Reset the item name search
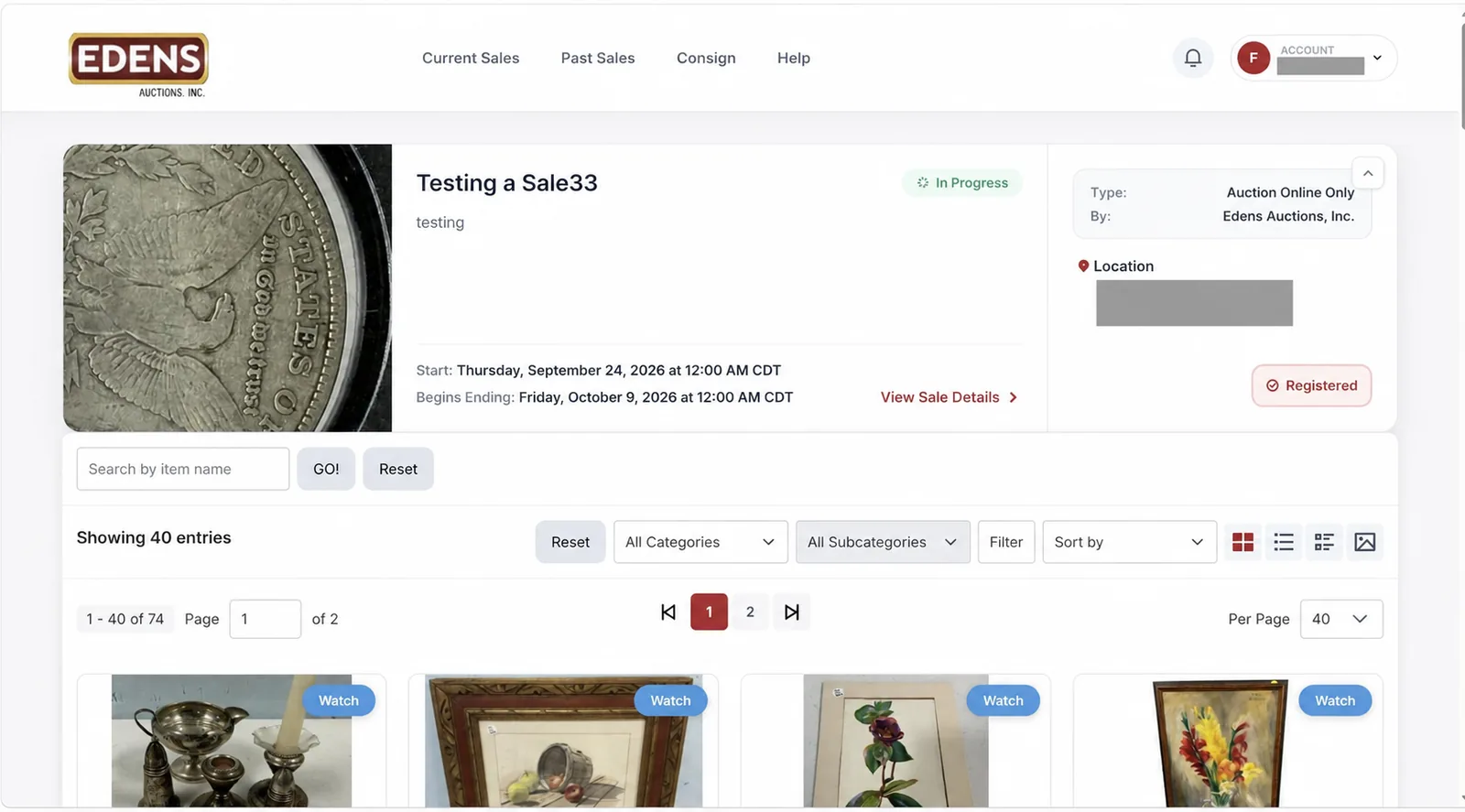1465x812 pixels. click(x=398, y=469)
